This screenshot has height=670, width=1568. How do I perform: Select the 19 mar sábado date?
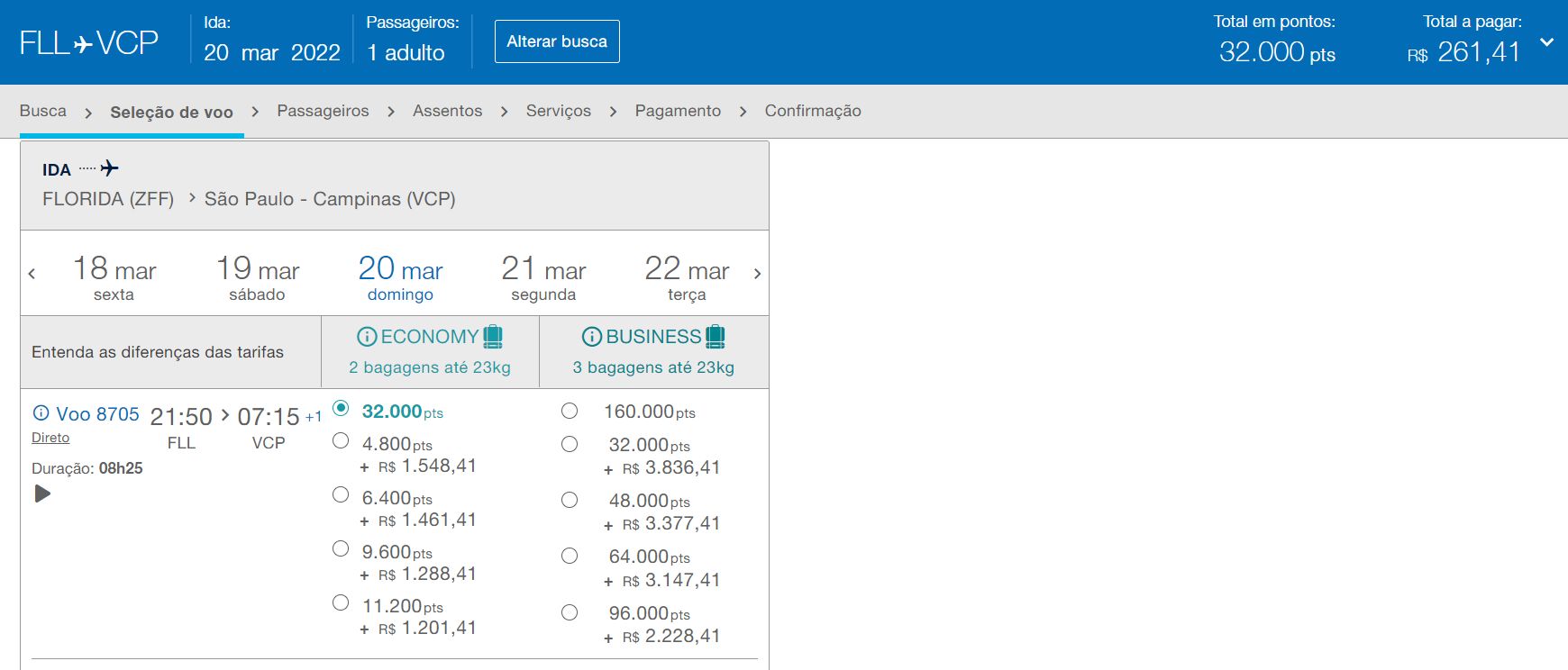click(x=258, y=278)
